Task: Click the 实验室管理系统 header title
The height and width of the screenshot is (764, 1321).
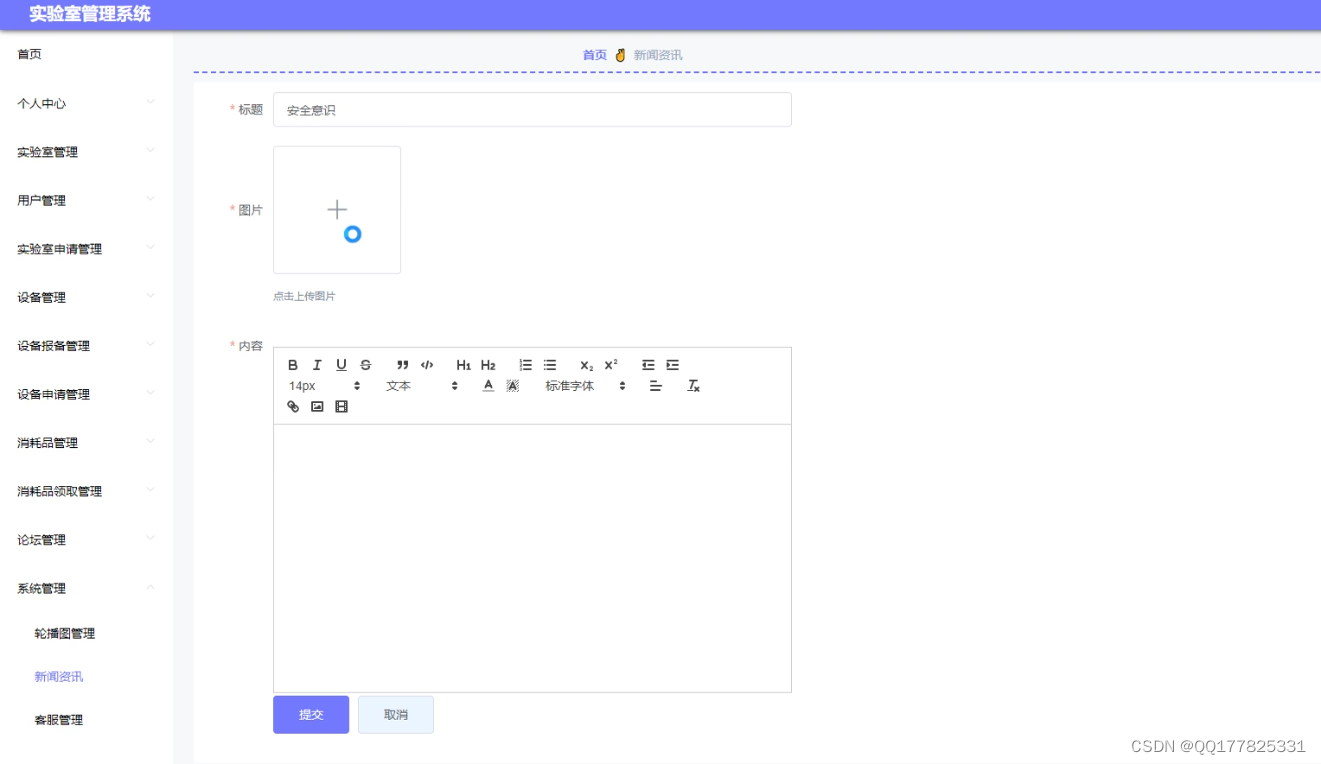Action: coord(90,14)
